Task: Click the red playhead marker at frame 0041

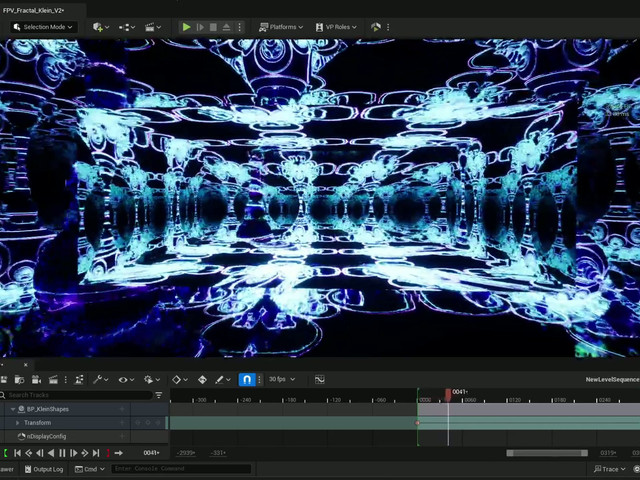Action: [448, 393]
